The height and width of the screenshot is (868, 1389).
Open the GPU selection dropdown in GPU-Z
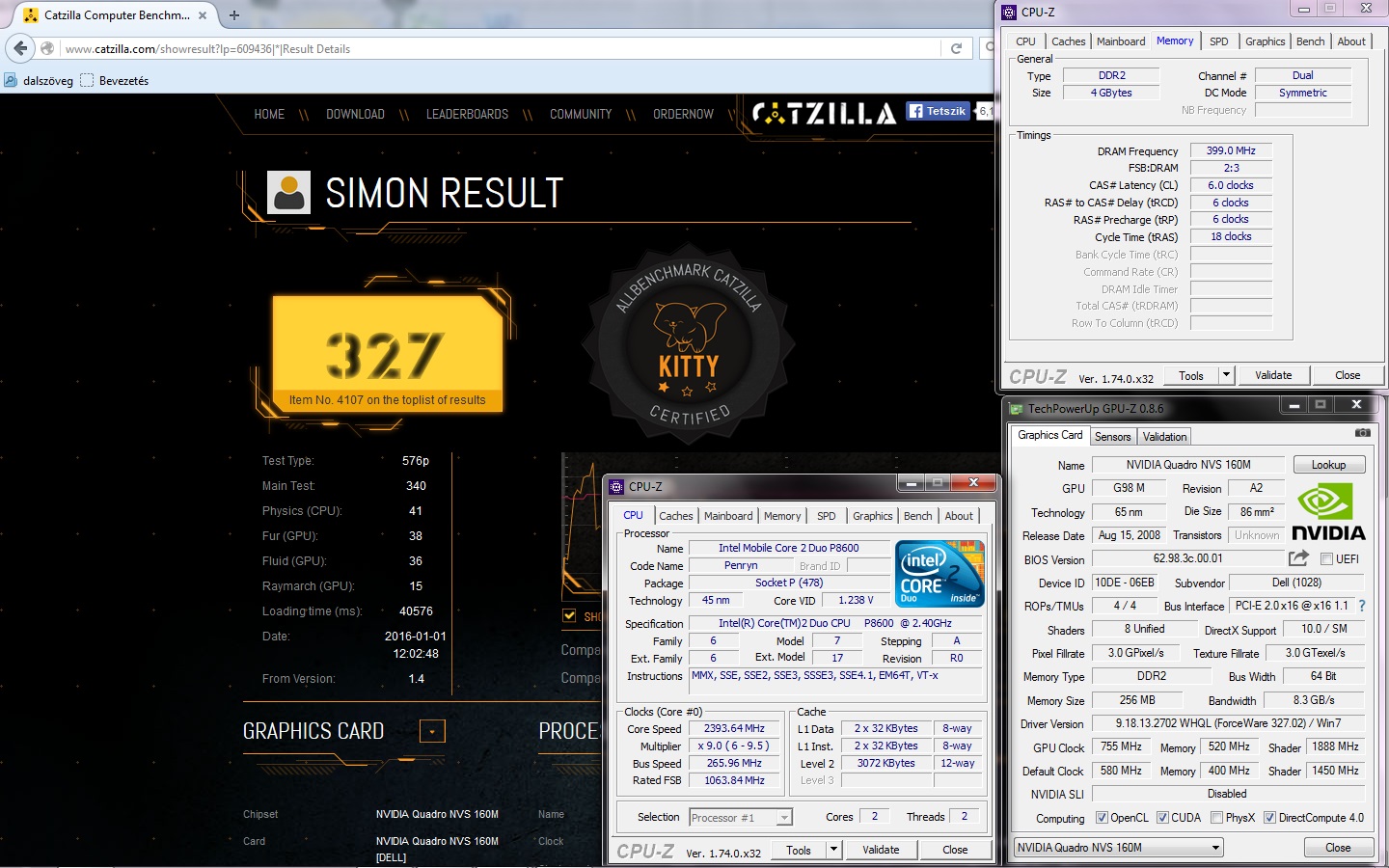1118,848
